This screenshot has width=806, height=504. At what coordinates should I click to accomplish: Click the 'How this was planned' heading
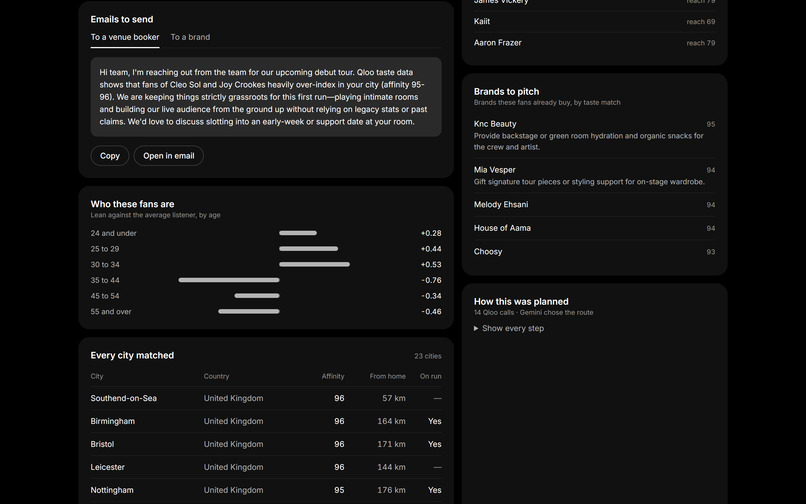[x=521, y=302]
